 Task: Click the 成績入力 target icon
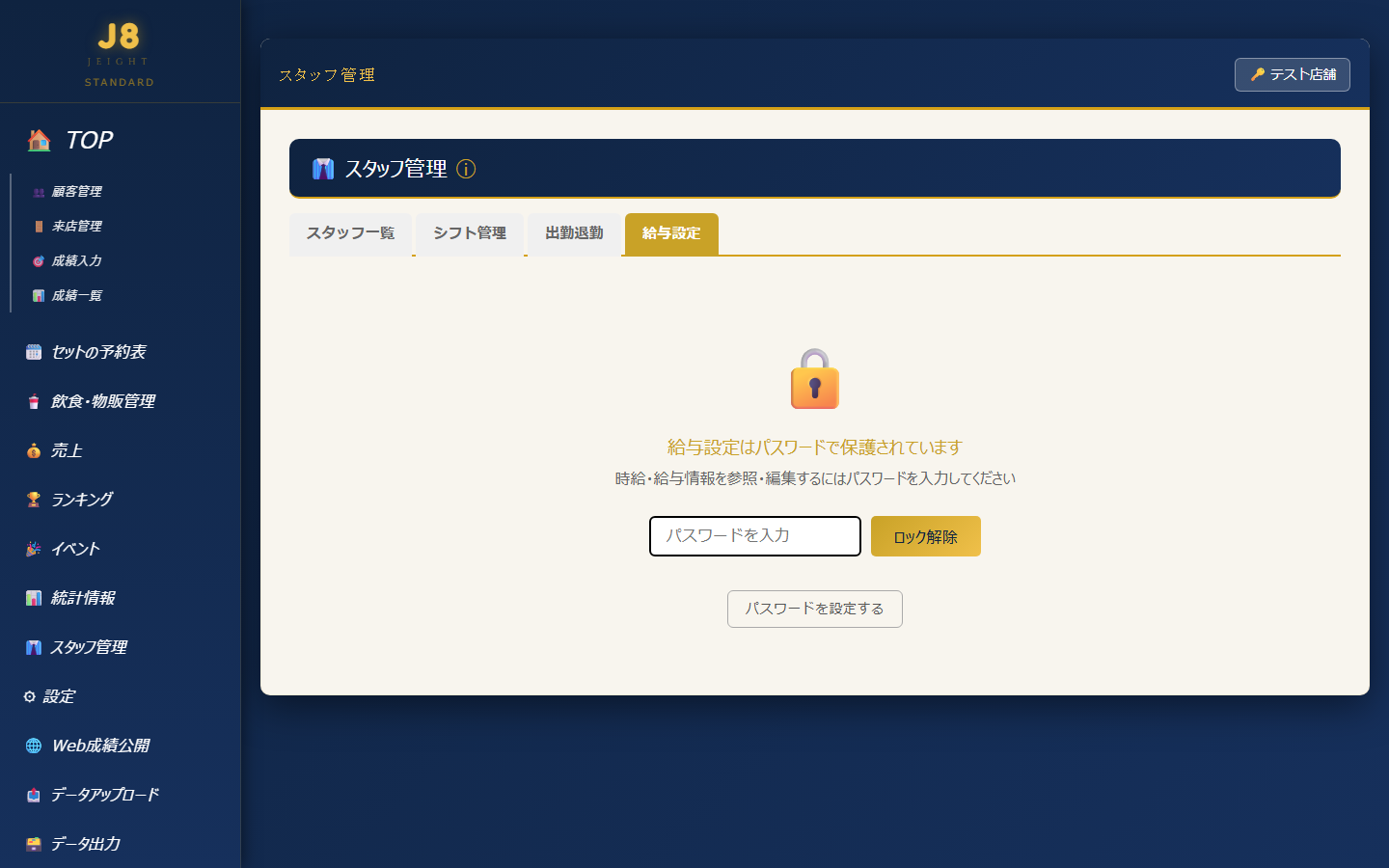pos(39,261)
